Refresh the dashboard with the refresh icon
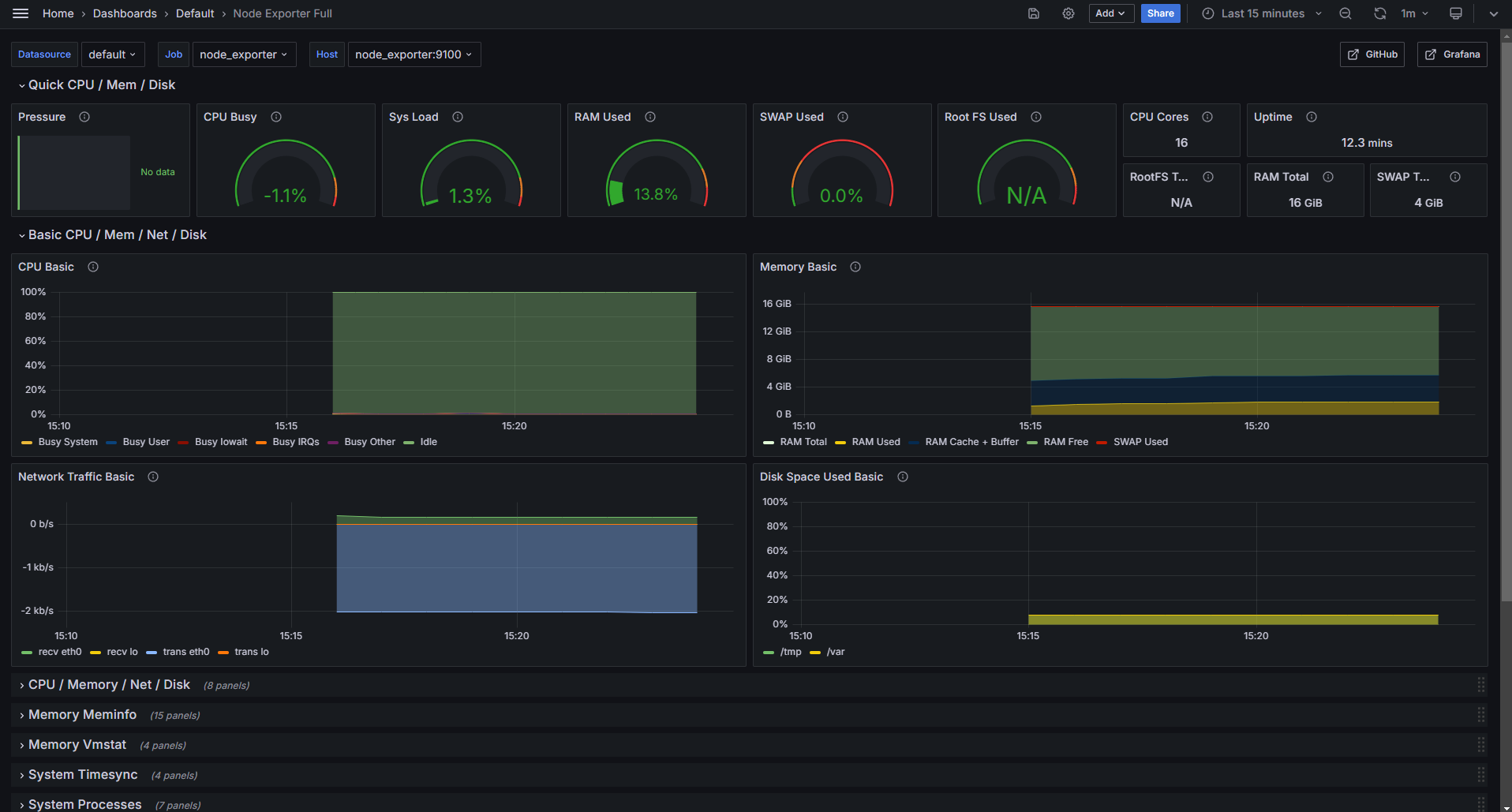This screenshot has width=1512, height=812. [1379, 13]
